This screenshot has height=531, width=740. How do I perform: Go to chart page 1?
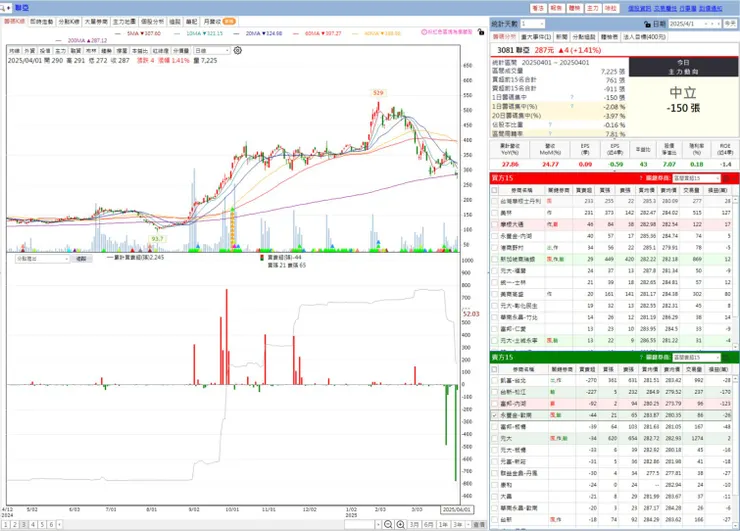6,524
